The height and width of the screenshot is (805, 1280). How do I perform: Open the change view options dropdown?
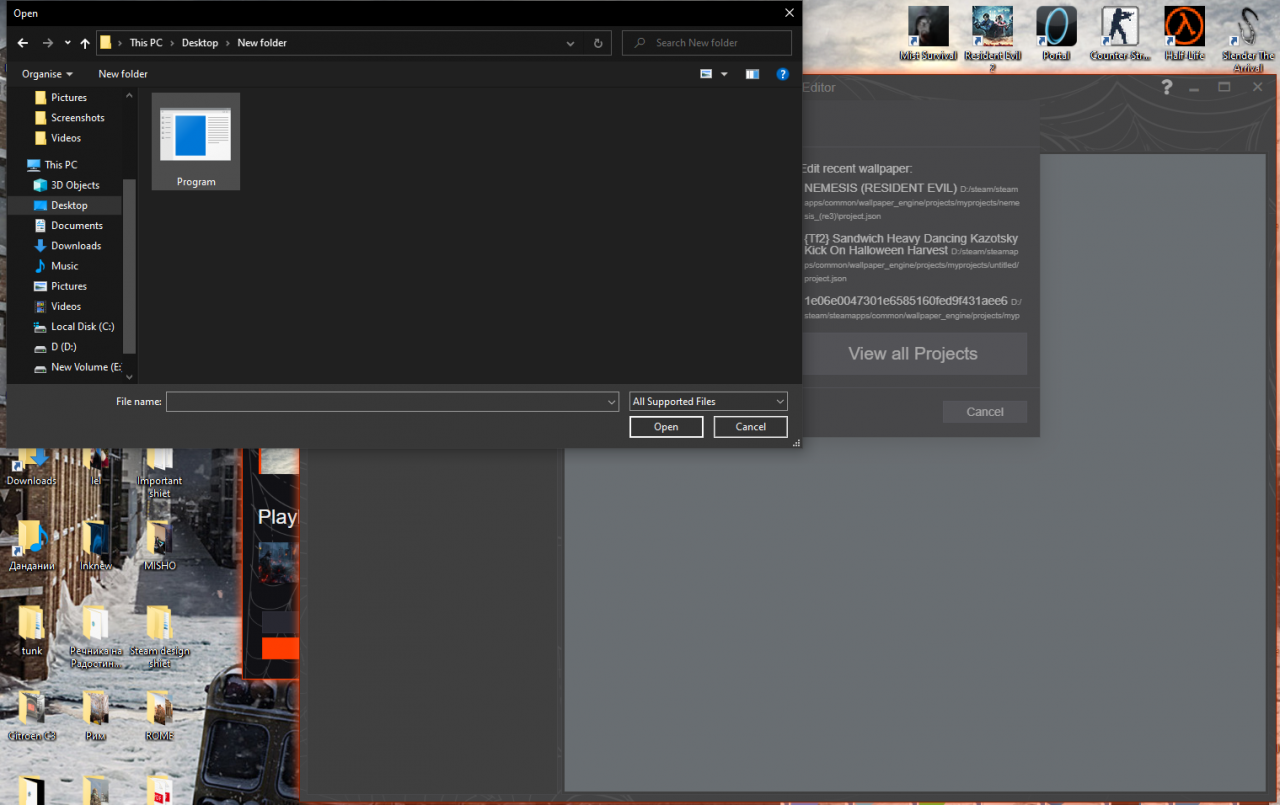(724, 74)
